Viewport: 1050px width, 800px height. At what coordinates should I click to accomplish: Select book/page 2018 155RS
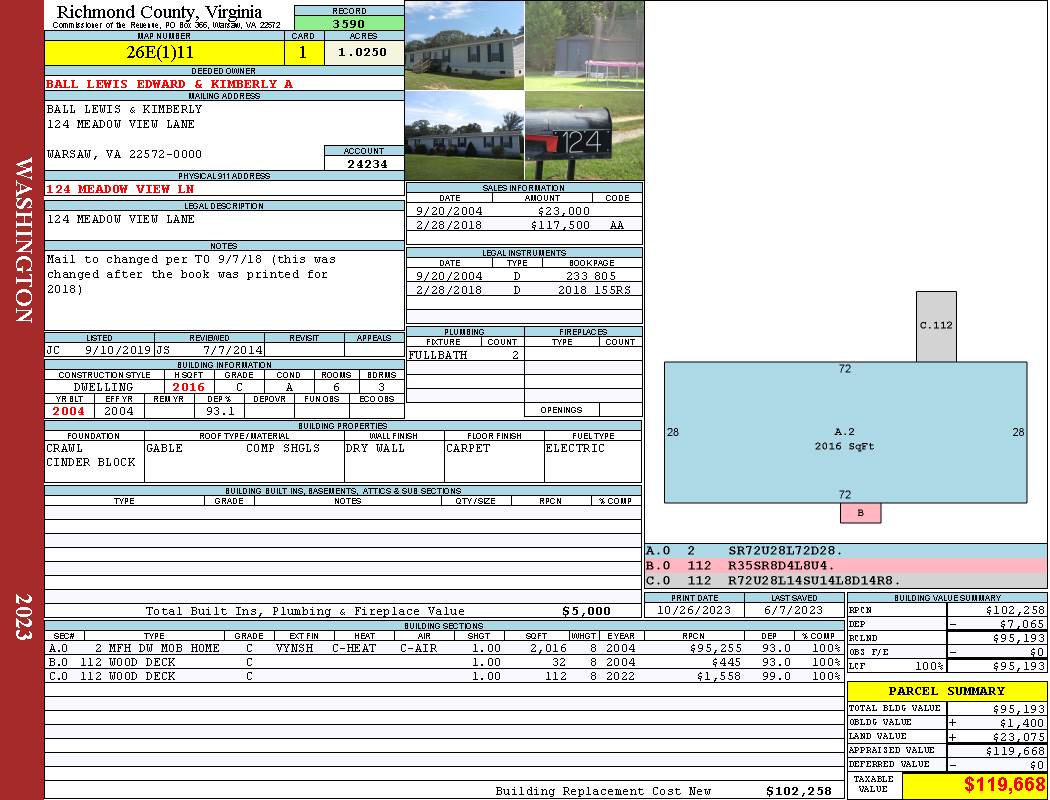(x=594, y=290)
